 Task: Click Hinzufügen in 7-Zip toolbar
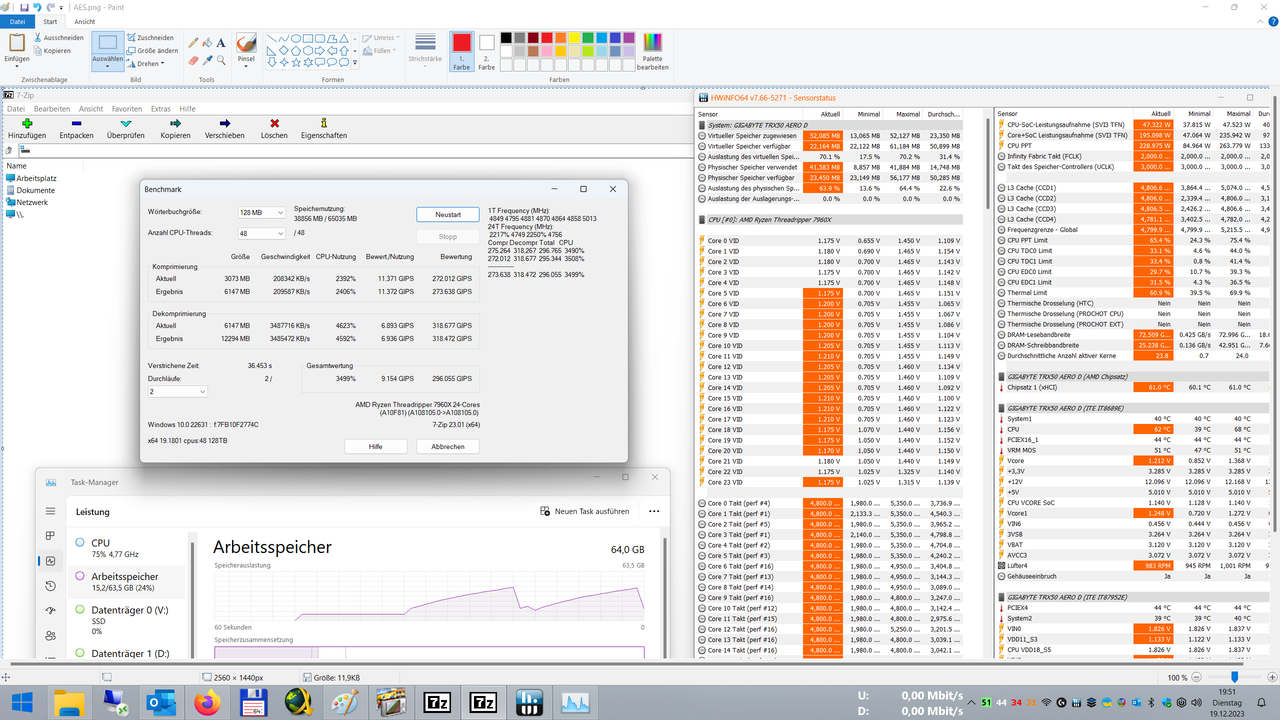point(27,129)
